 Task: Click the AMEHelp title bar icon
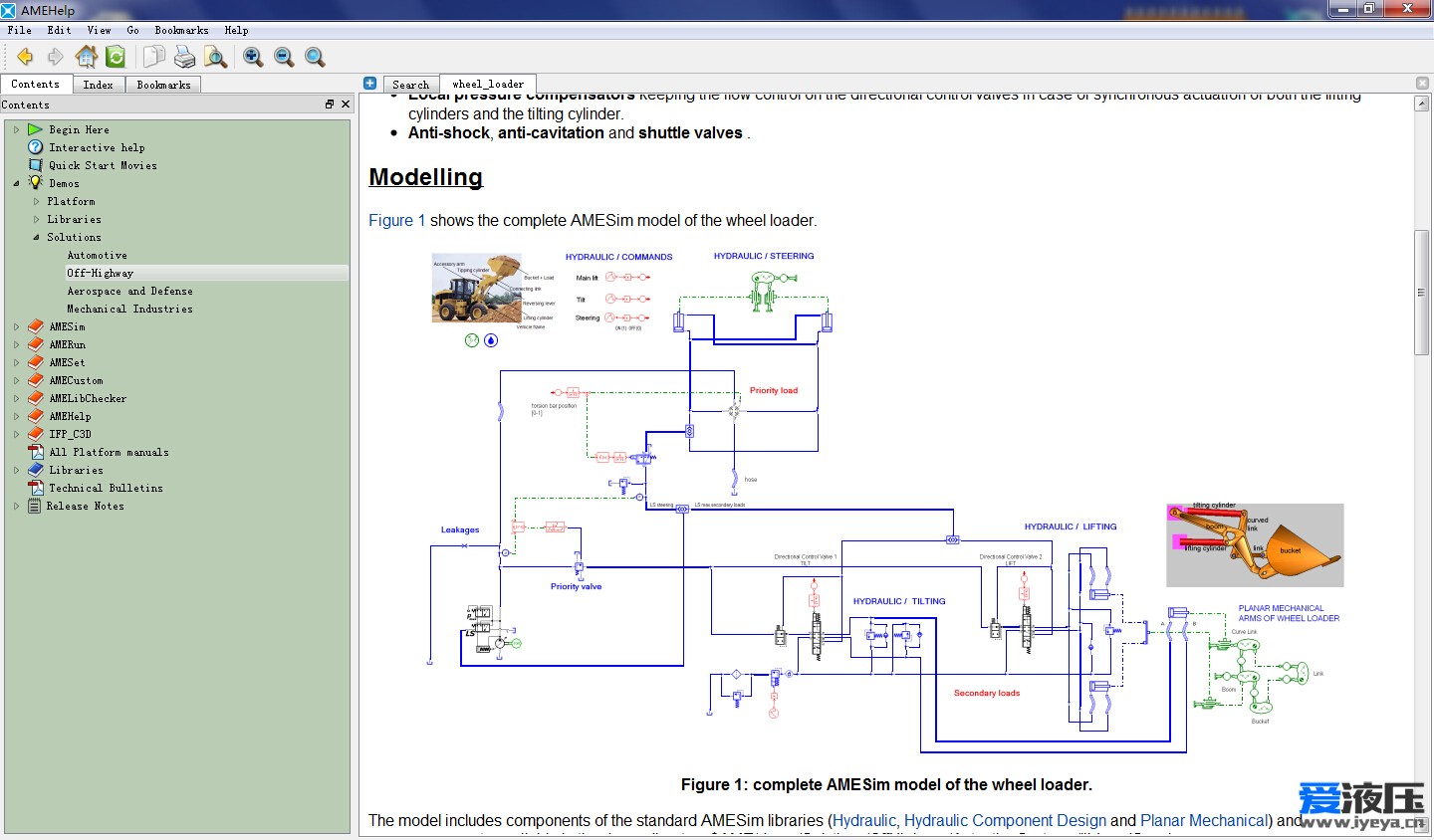click(9, 10)
